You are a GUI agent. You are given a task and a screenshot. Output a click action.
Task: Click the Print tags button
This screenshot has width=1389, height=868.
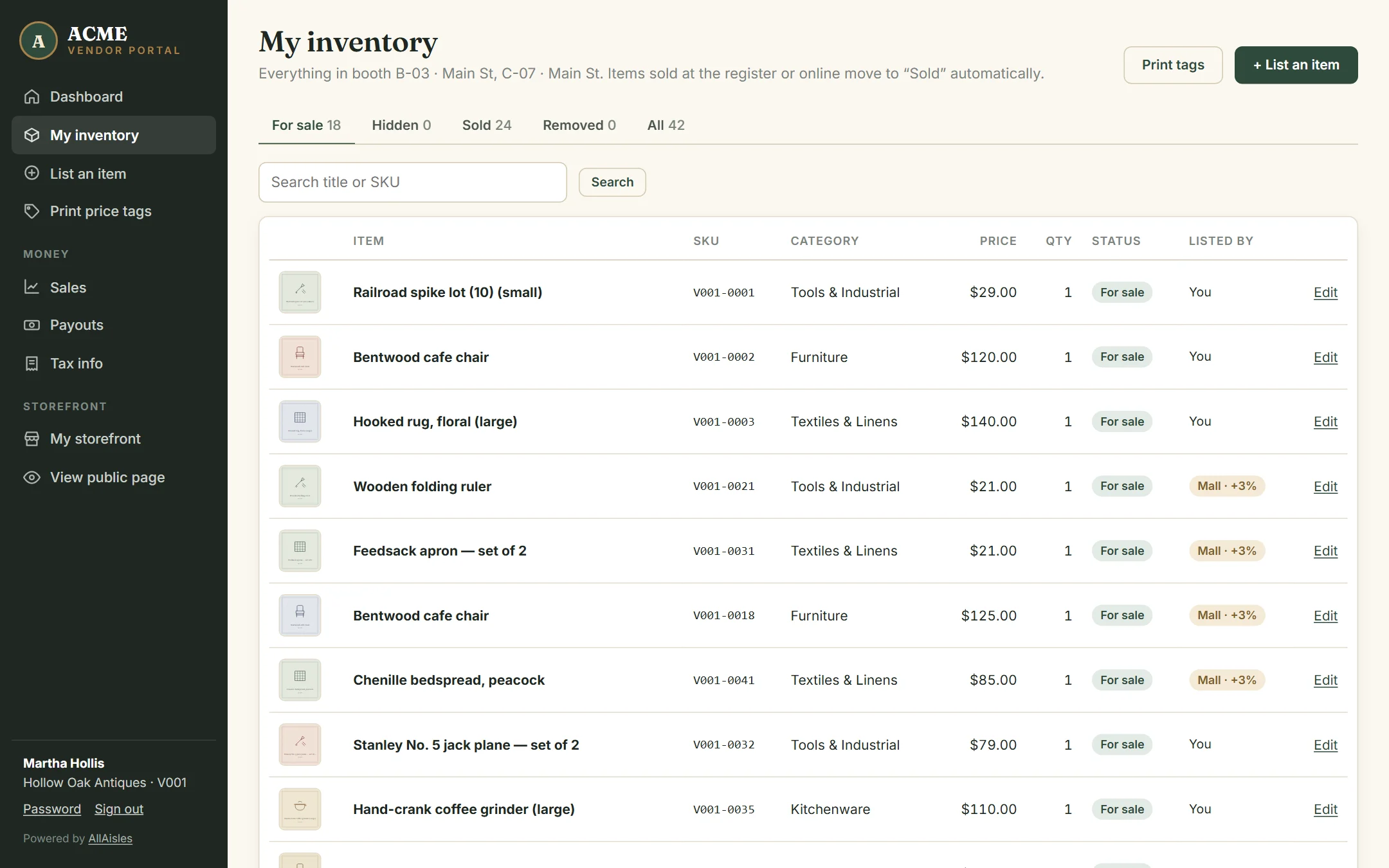tap(1173, 65)
